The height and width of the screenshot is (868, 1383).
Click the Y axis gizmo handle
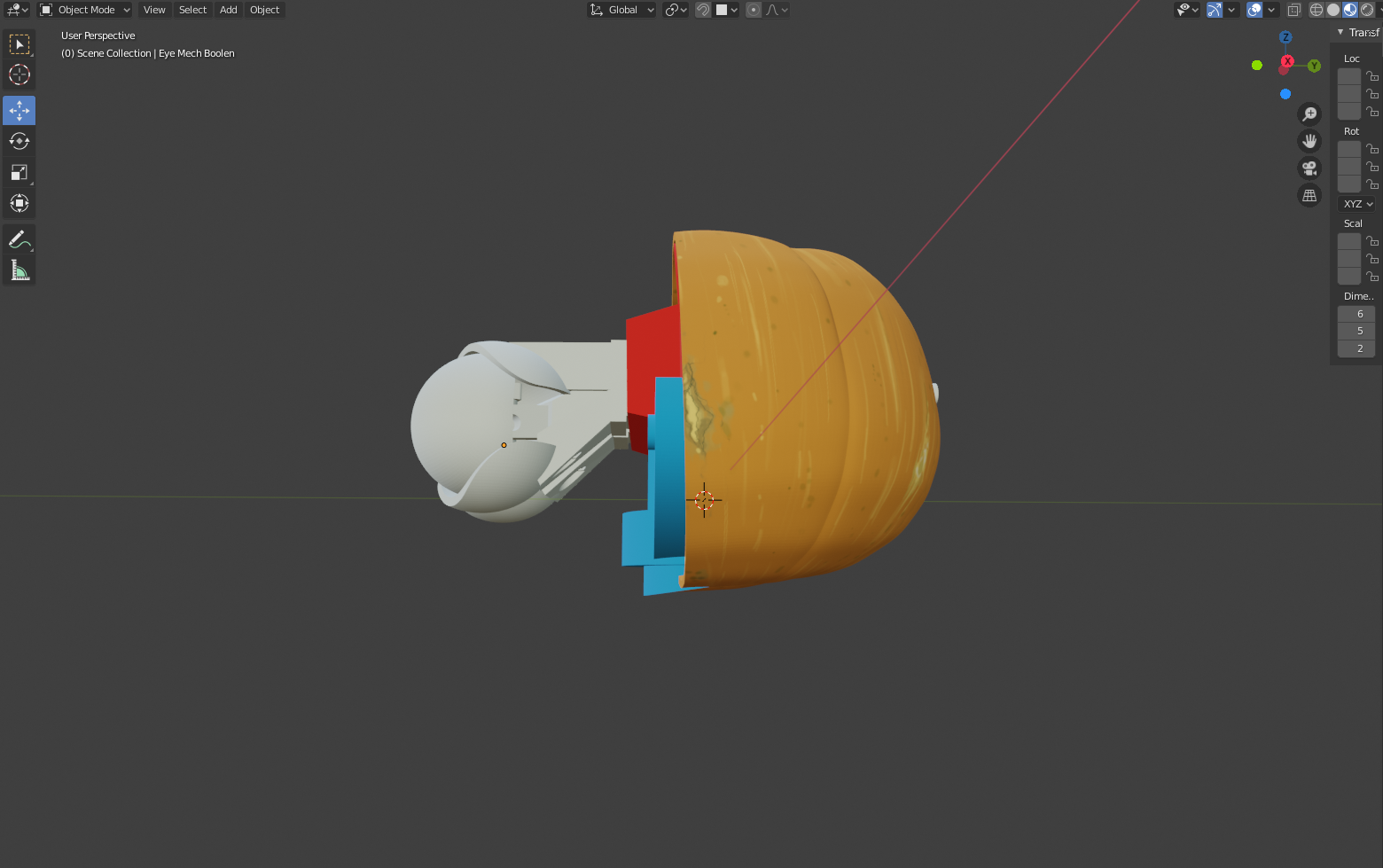click(x=1315, y=66)
